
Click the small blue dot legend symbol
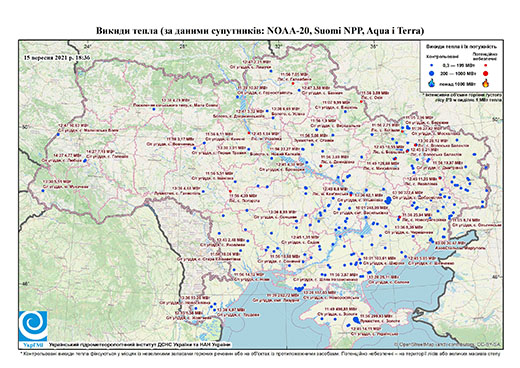pos(432,66)
